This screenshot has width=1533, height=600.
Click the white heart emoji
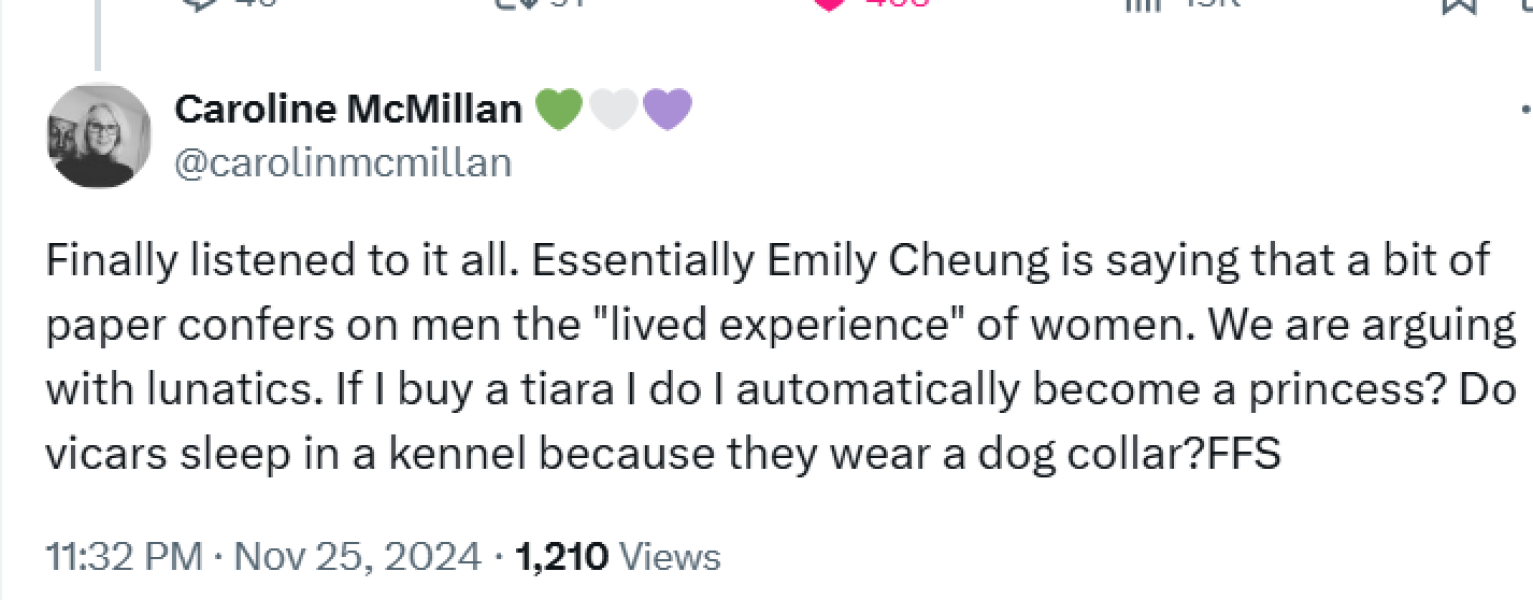coord(614,110)
